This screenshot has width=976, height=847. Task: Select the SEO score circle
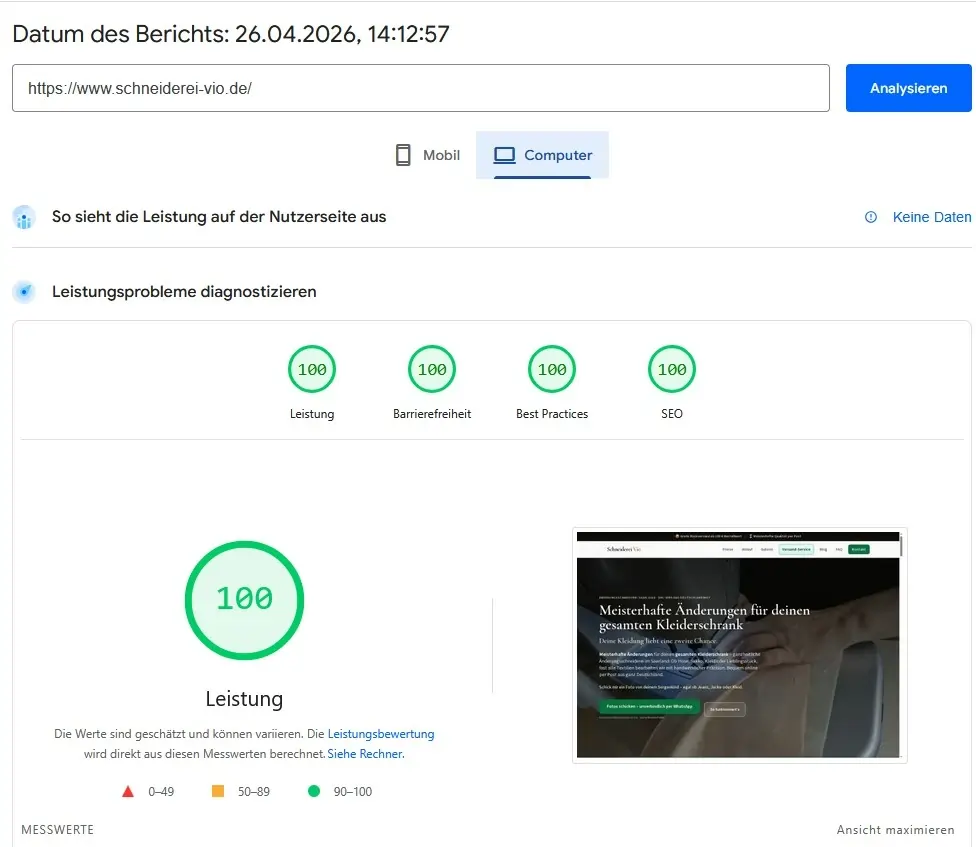click(671, 368)
